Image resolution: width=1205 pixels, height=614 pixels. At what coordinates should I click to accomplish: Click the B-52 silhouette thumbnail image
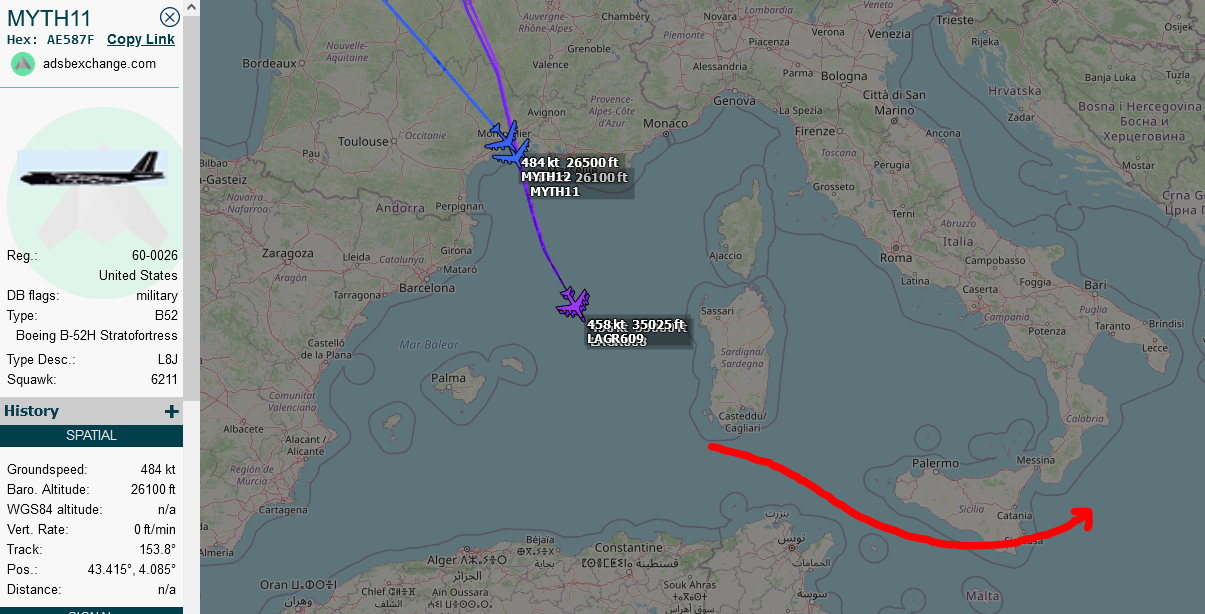[91, 168]
